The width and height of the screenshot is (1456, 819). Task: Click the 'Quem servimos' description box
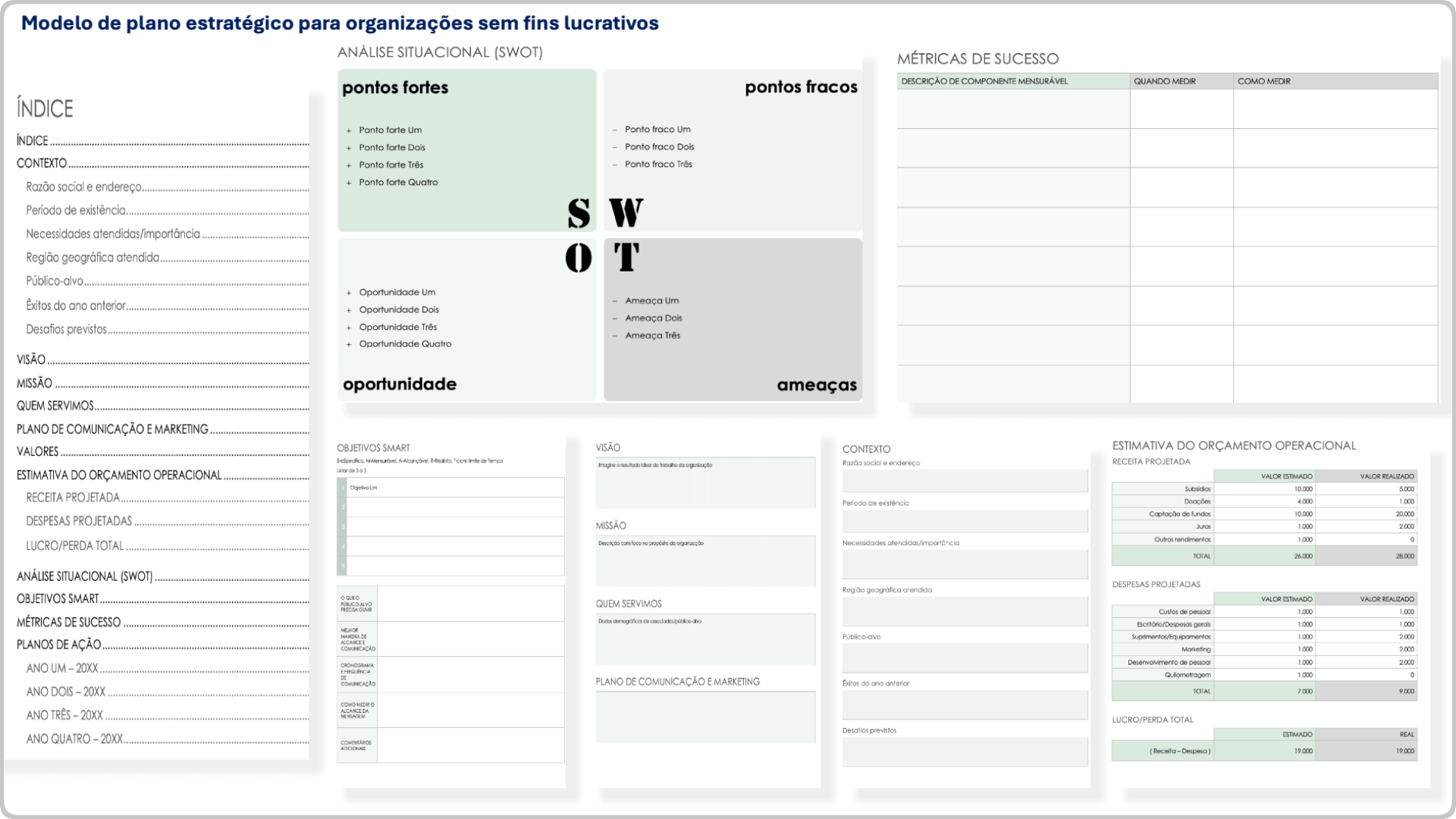pos(705,639)
